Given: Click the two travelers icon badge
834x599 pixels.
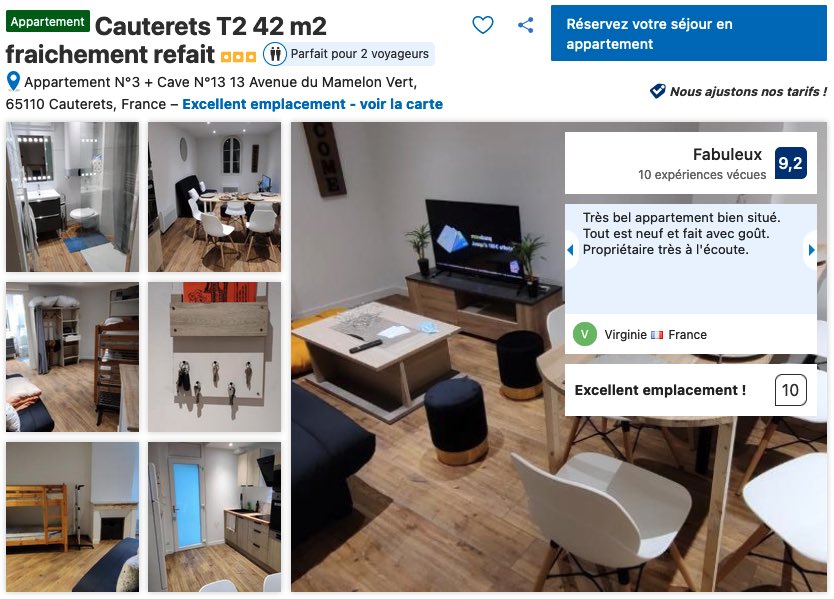Looking at the screenshot, I should click(x=275, y=54).
